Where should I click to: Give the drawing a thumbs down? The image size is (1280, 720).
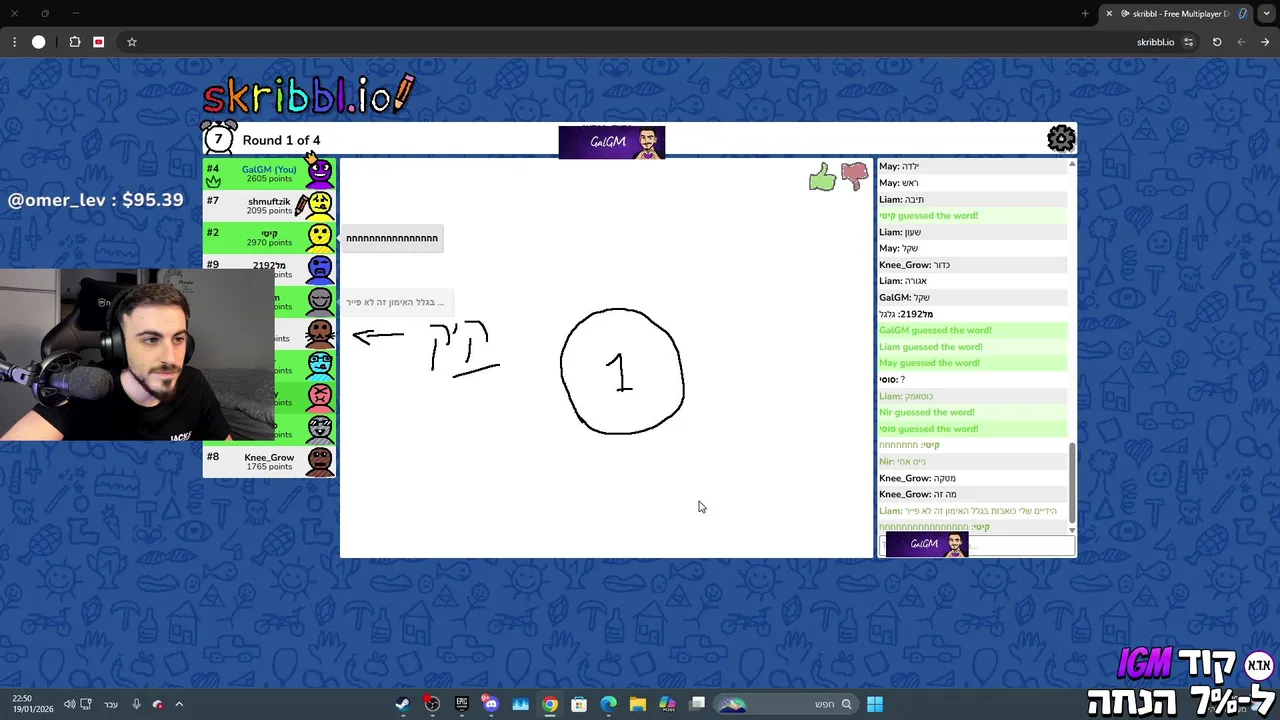pyautogui.click(x=854, y=177)
